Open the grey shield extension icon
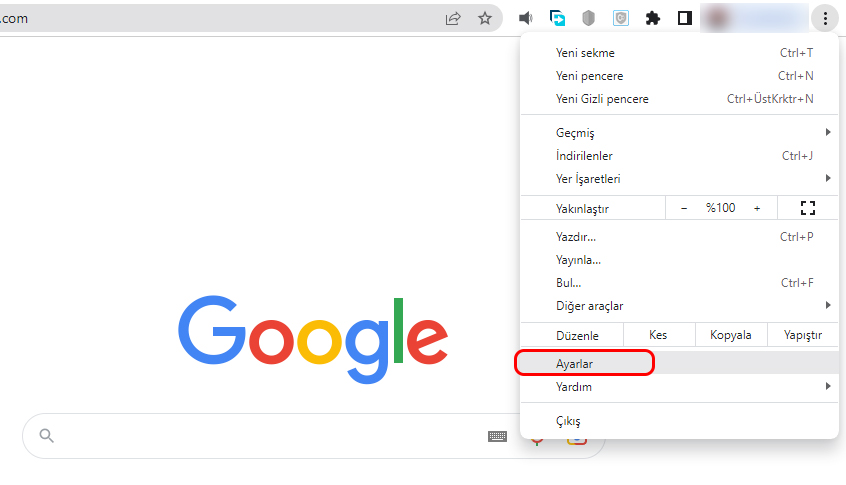This screenshot has width=846, height=485. click(x=589, y=18)
